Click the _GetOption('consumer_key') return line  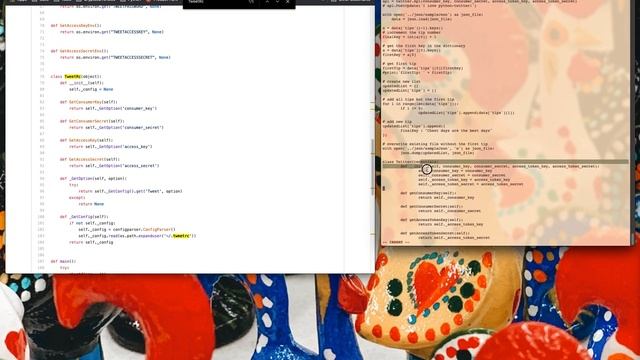[113, 109]
